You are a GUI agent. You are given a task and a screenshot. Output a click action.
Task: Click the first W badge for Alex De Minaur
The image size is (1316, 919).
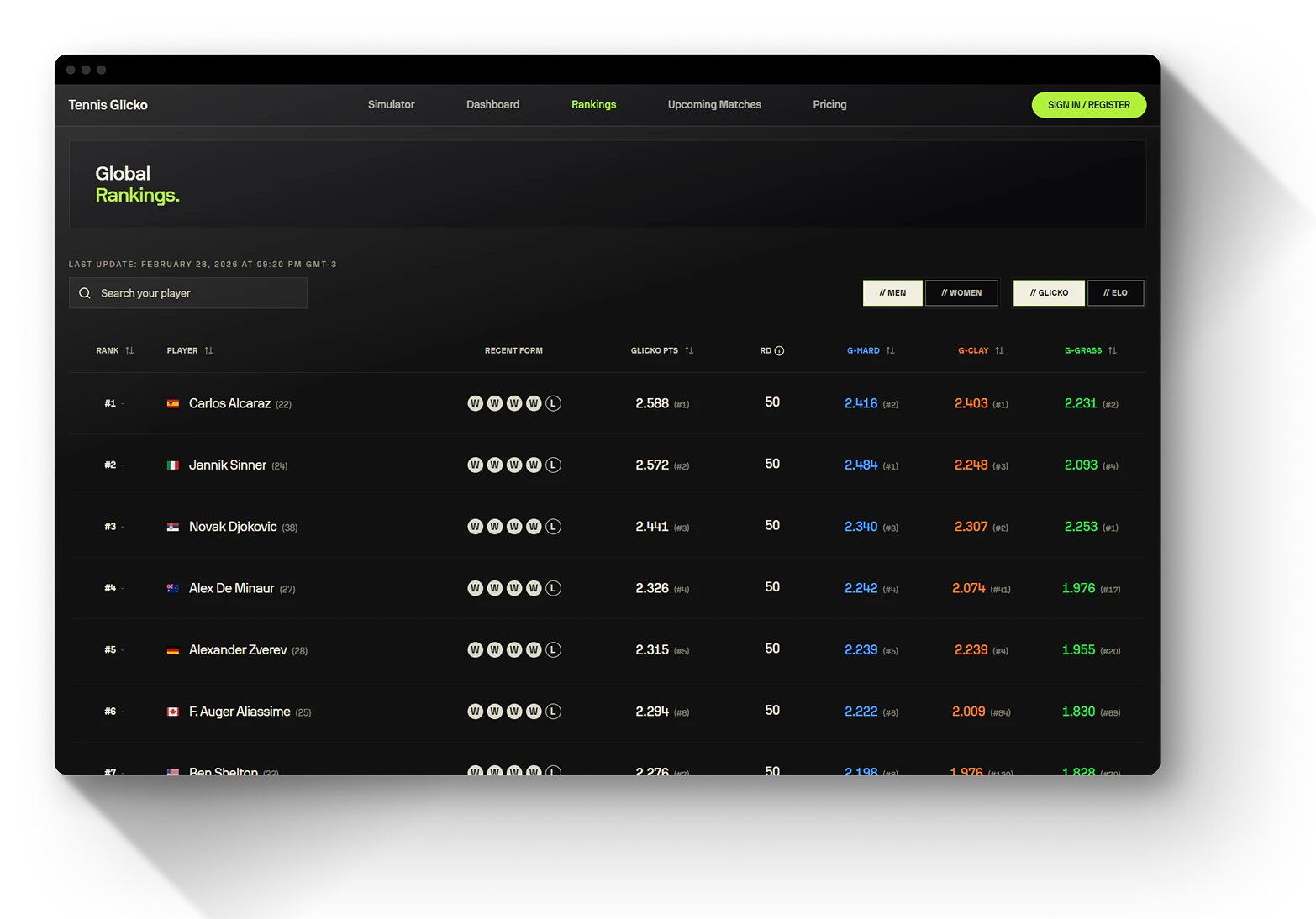[x=475, y=588]
